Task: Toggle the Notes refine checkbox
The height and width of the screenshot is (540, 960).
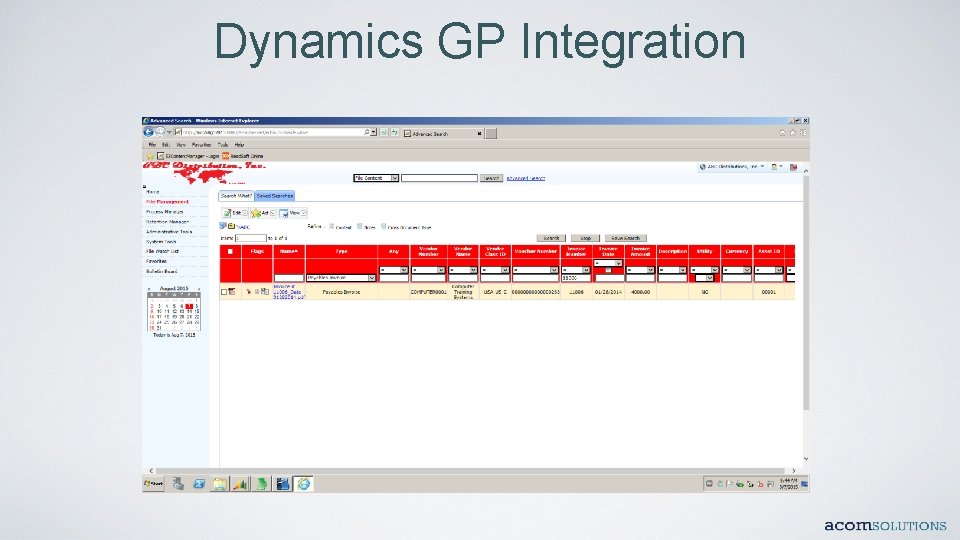Action: (359, 227)
